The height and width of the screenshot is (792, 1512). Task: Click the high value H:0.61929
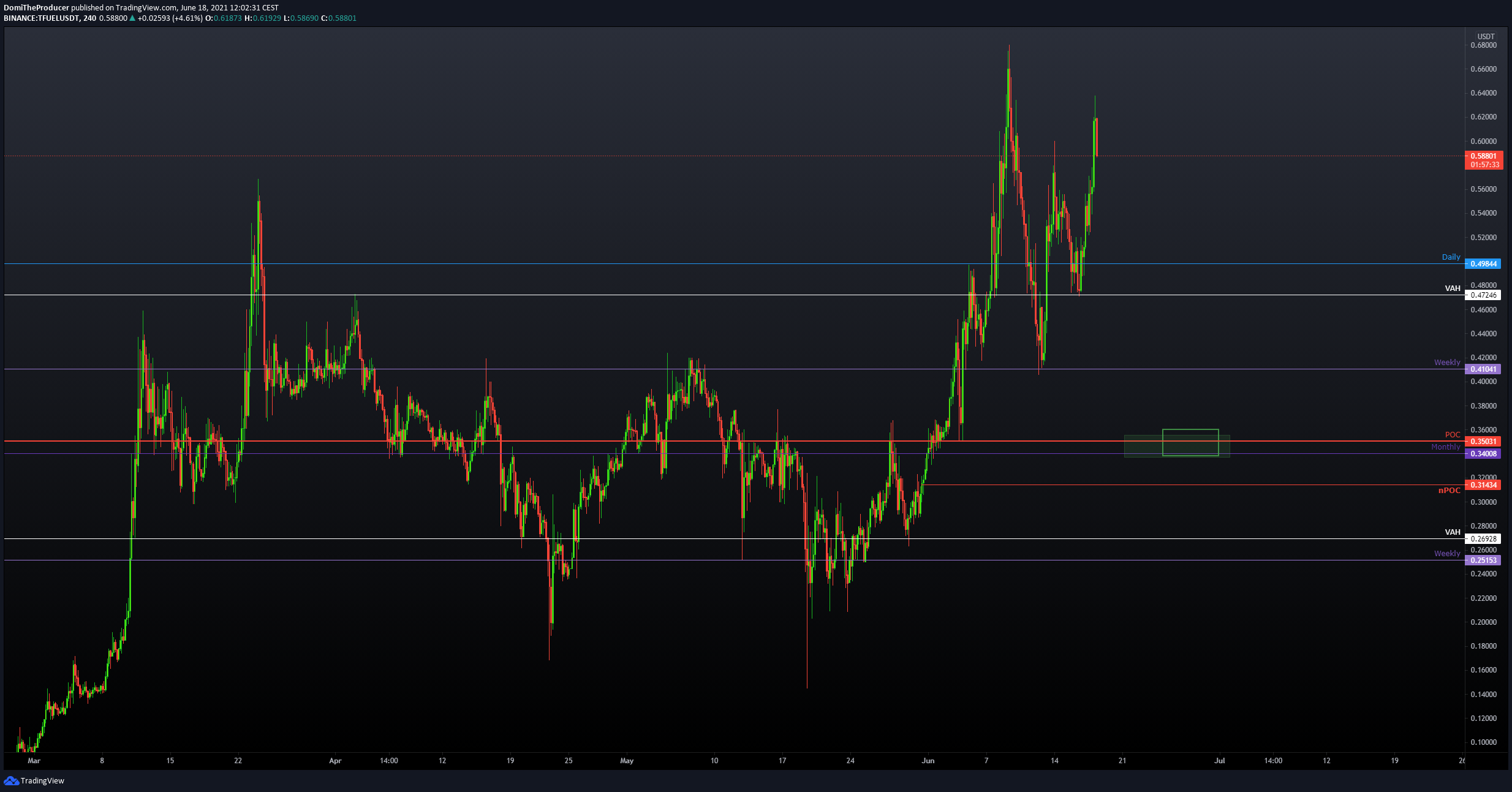click(x=263, y=18)
